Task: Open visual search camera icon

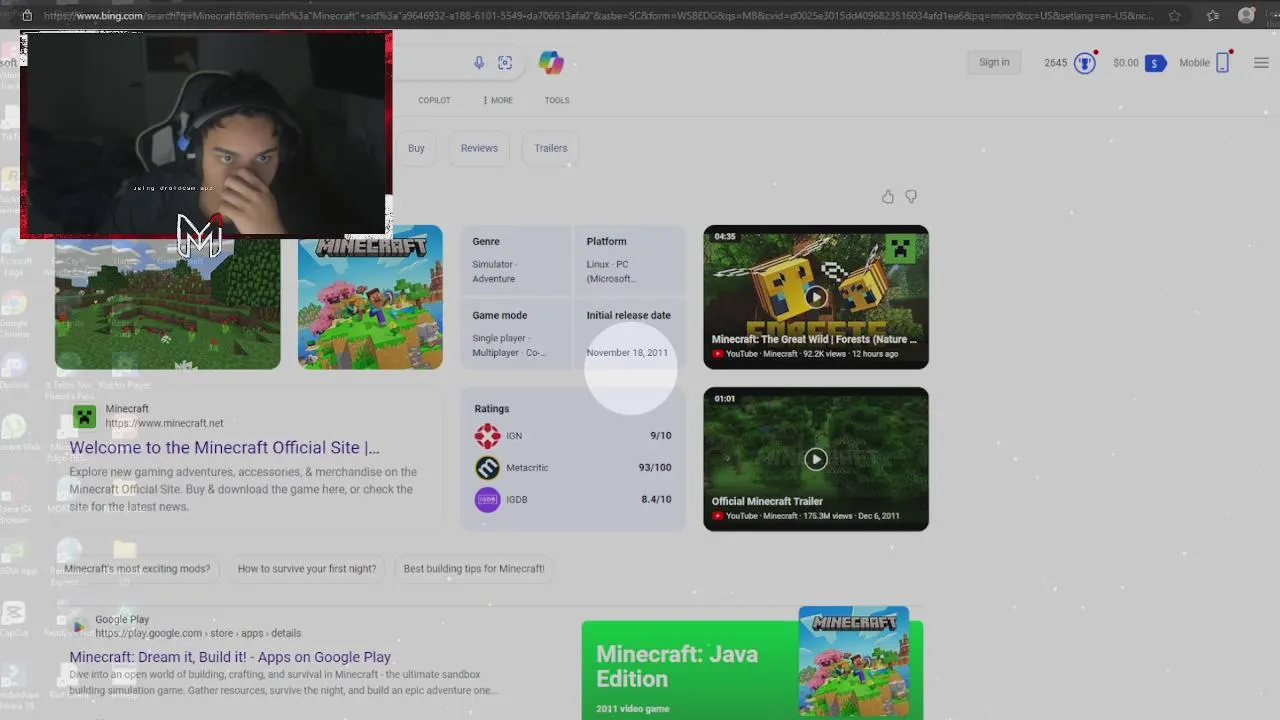Action: [505, 63]
